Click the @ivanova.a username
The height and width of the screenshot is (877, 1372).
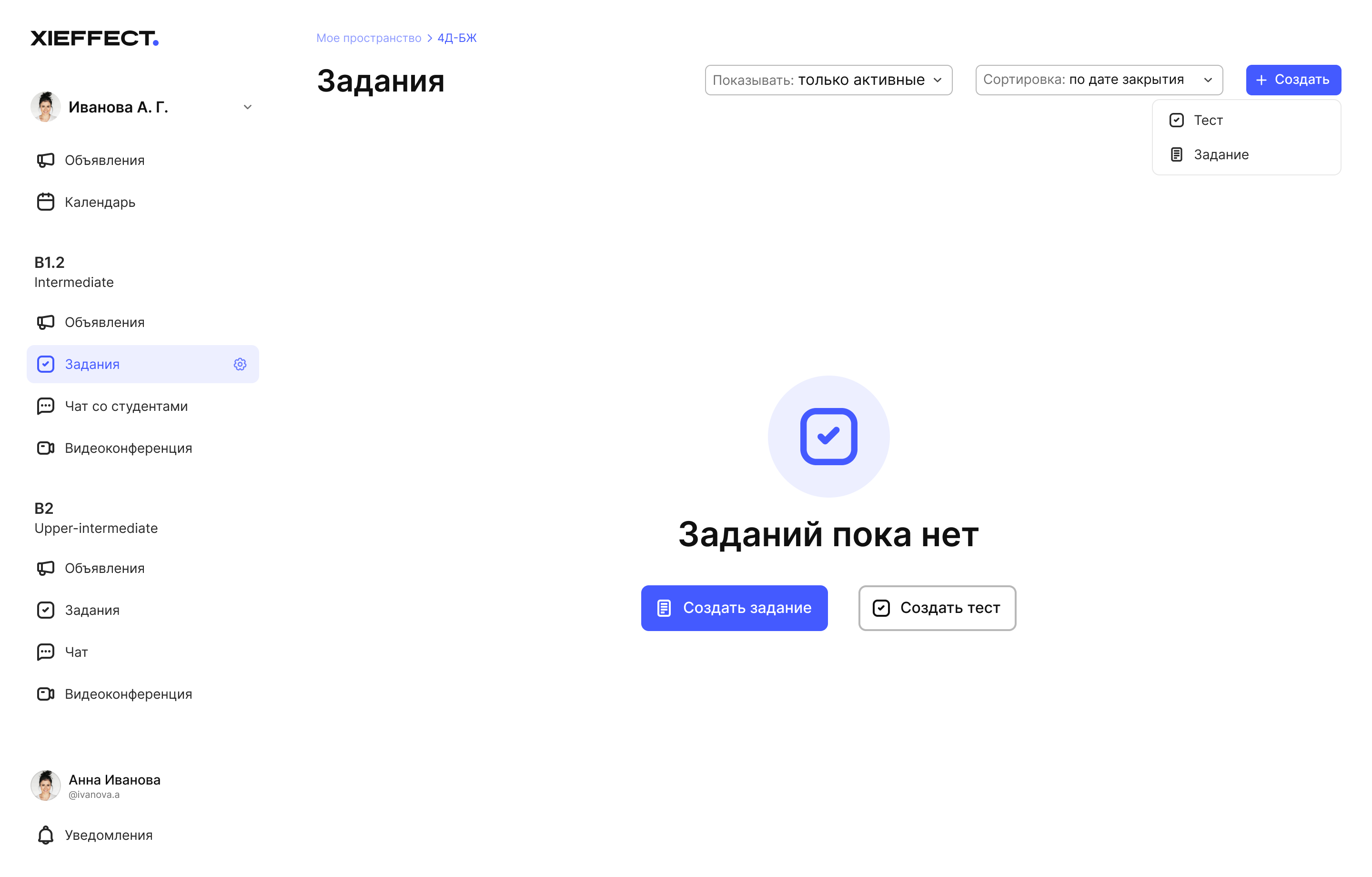pyautogui.click(x=94, y=795)
